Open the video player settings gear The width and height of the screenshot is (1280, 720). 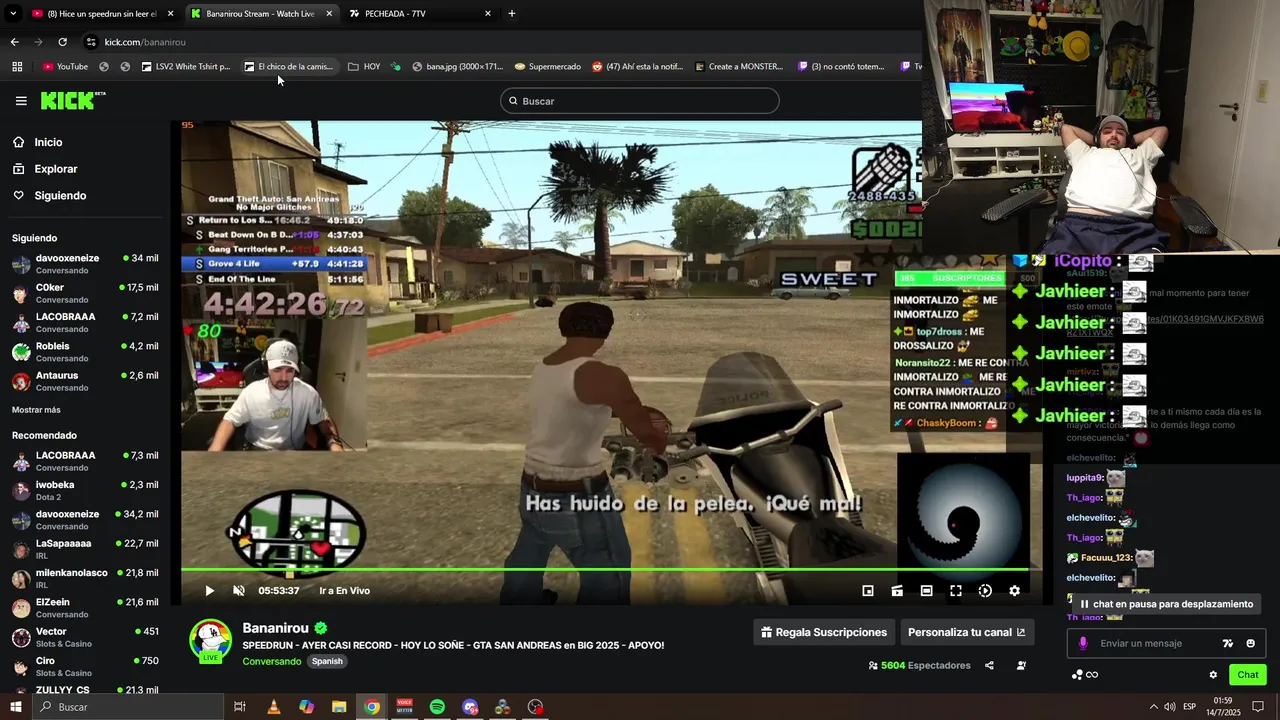(x=1014, y=591)
